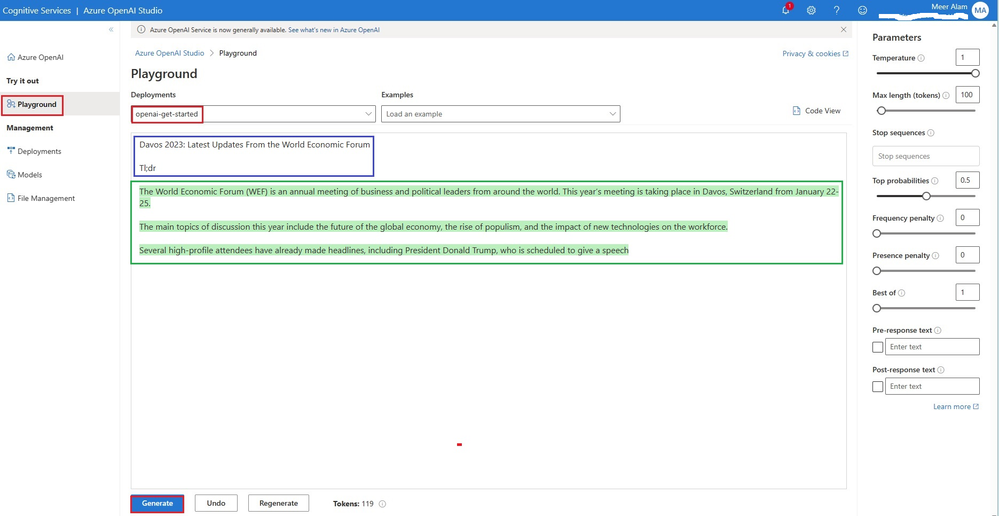The image size is (999, 516).
Task: Click the Parameters heading
Action: (x=896, y=38)
